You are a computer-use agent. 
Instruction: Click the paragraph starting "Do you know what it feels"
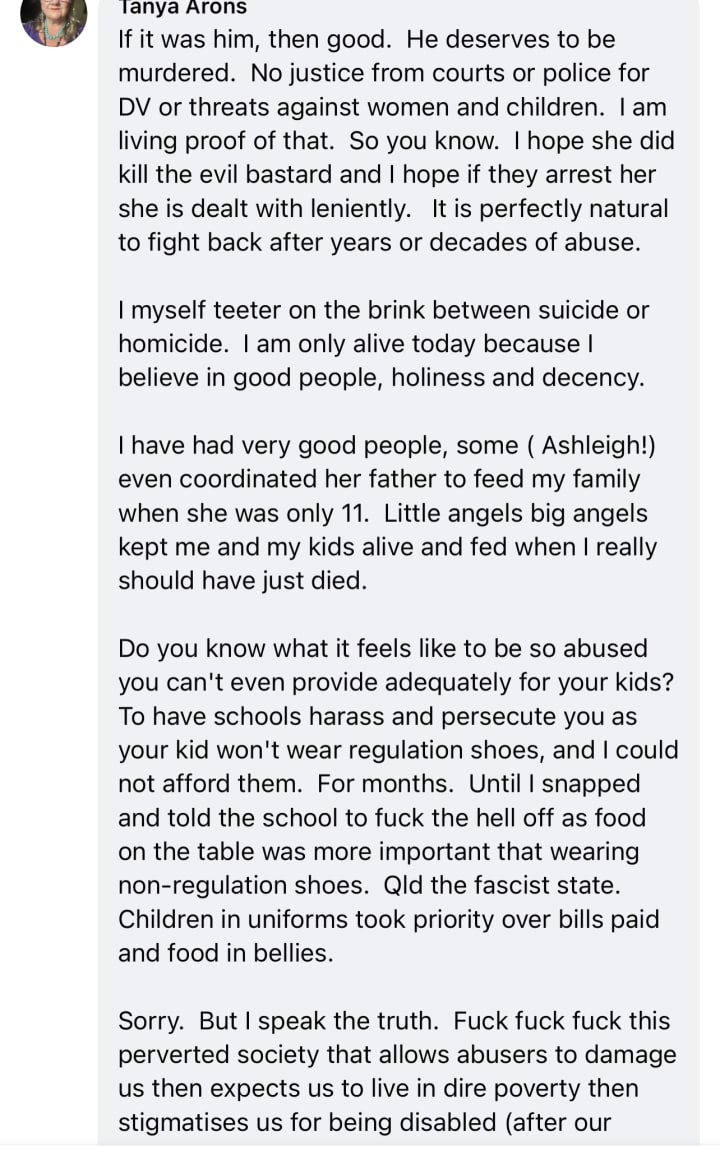[x=397, y=800]
